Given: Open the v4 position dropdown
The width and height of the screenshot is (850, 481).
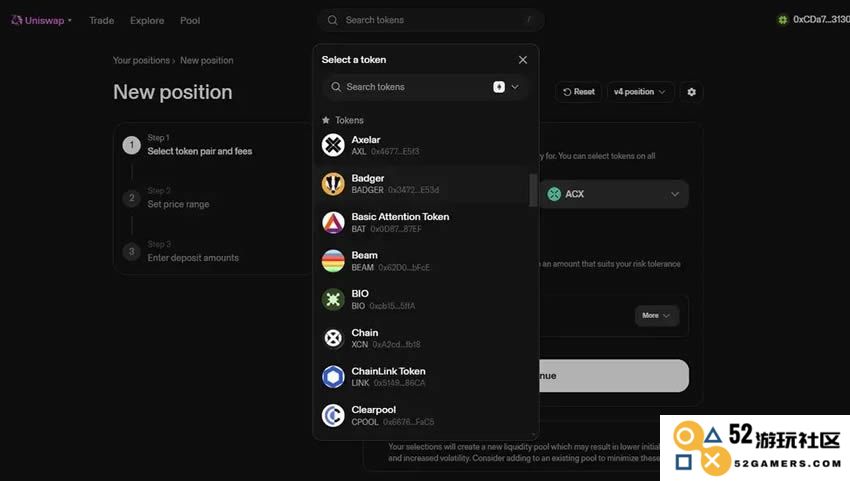Looking at the screenshot, I should [640, 92].
